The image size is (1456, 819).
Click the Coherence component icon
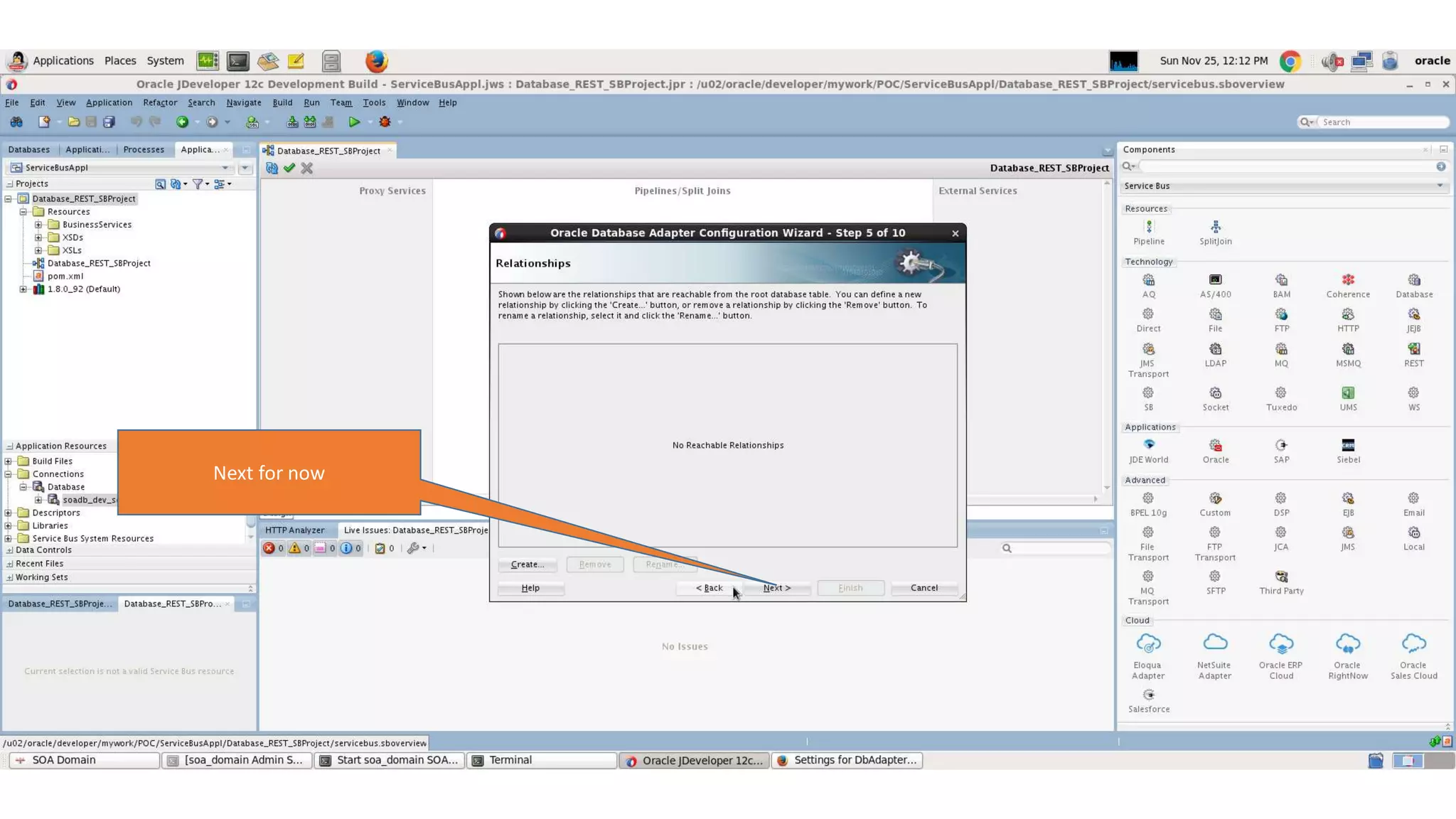pyautogui.click(x=1347, y=281)
